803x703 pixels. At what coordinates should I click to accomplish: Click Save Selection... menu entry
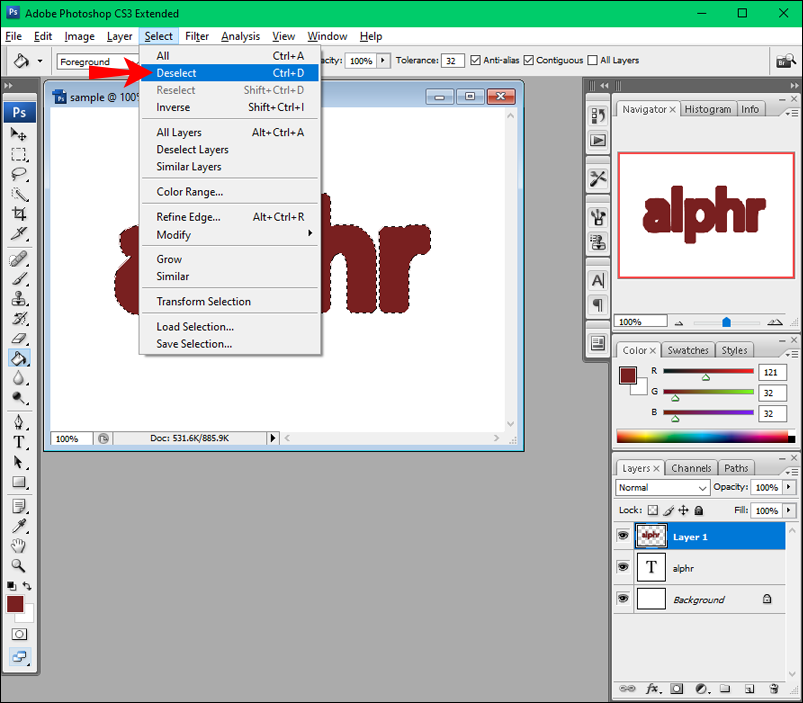coord(194,344)
